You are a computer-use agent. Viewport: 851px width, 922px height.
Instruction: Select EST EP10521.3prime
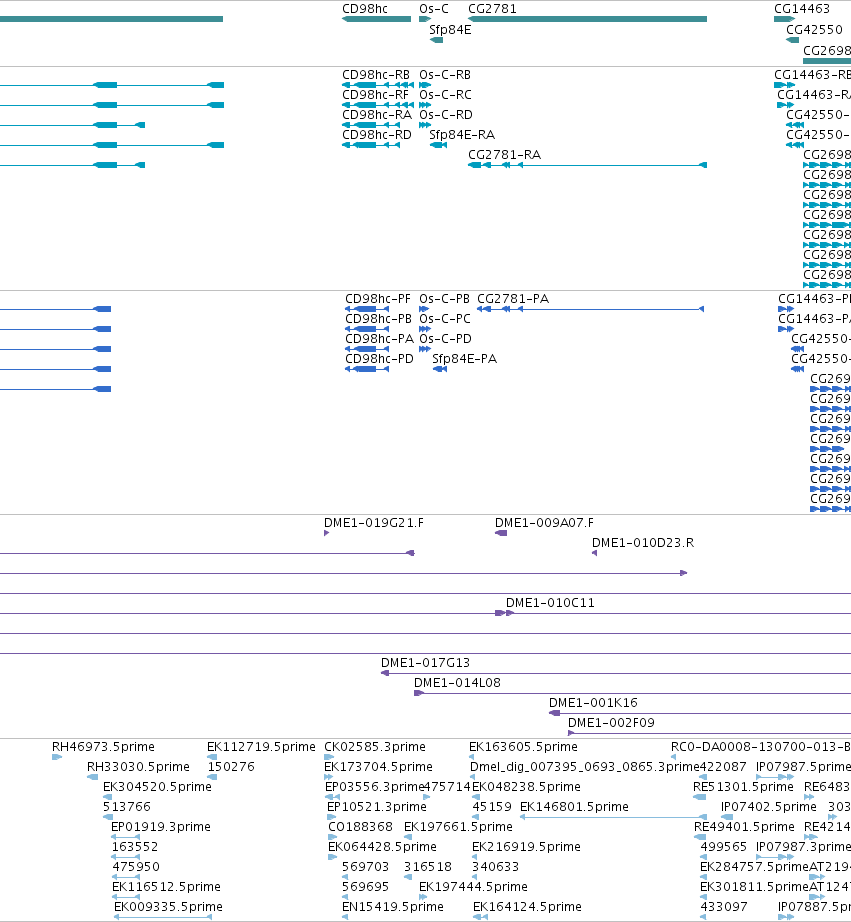click(376, 807)
